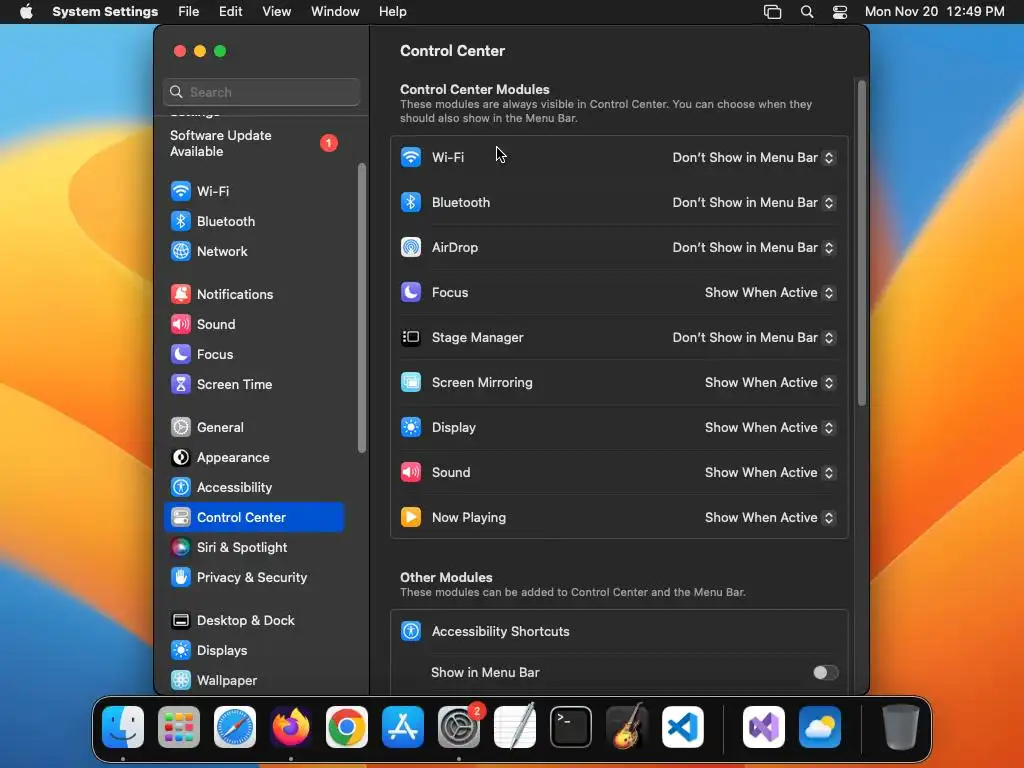
Task: Open Bluetooth in the sidebar
Action: click(x=253, y=221)
